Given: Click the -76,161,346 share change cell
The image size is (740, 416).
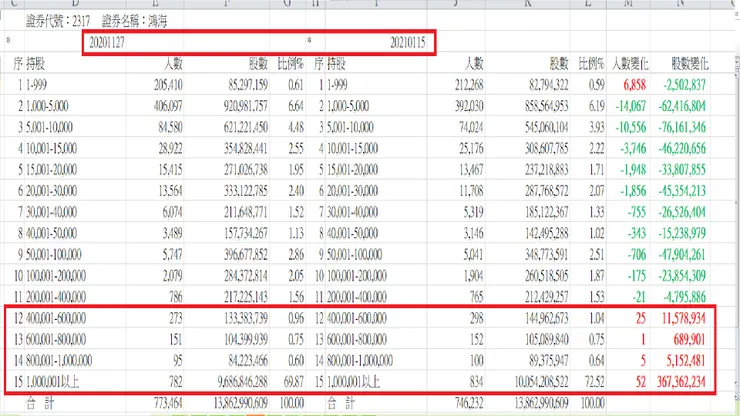Looking at the screenshot, I should [x=681, y=127].
